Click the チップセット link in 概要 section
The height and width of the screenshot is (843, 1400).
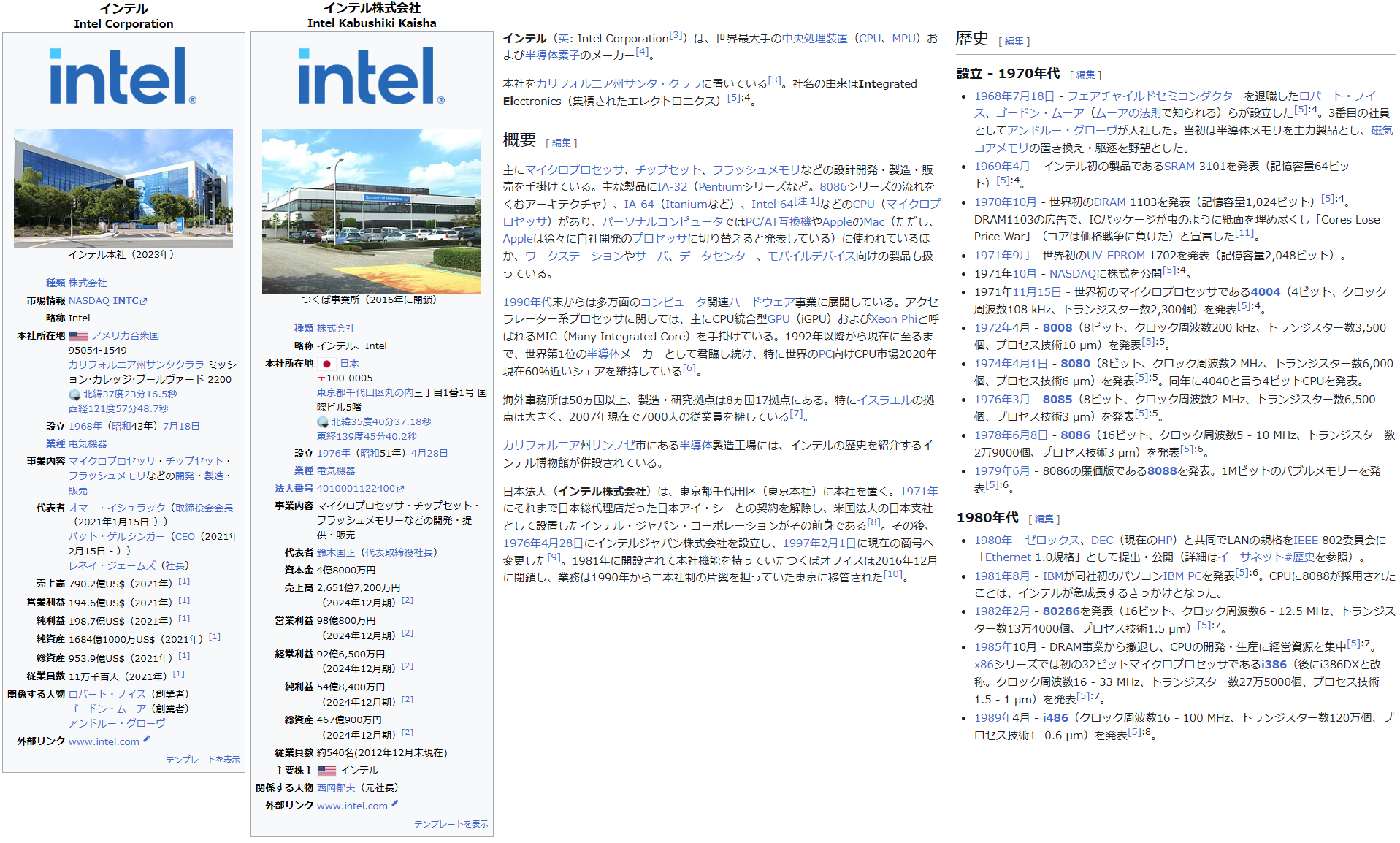668,169
